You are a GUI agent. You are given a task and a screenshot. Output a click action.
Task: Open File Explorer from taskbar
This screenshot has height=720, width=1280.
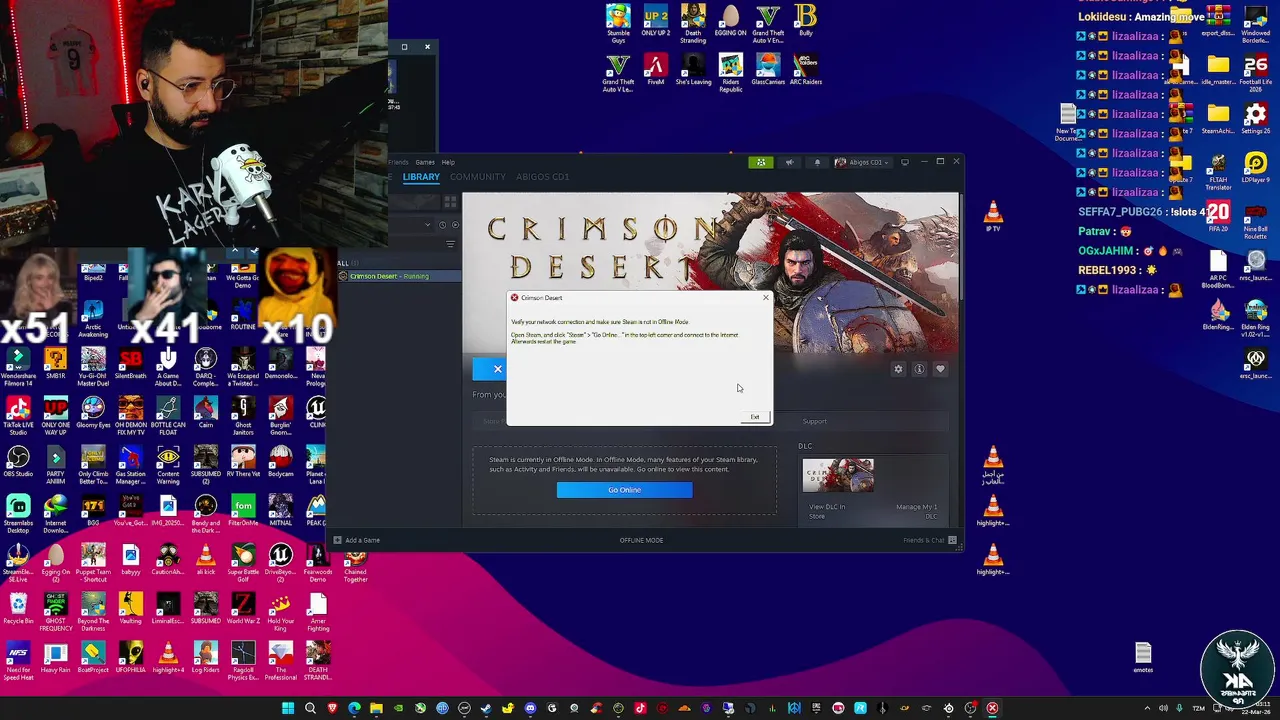point(376,708)
